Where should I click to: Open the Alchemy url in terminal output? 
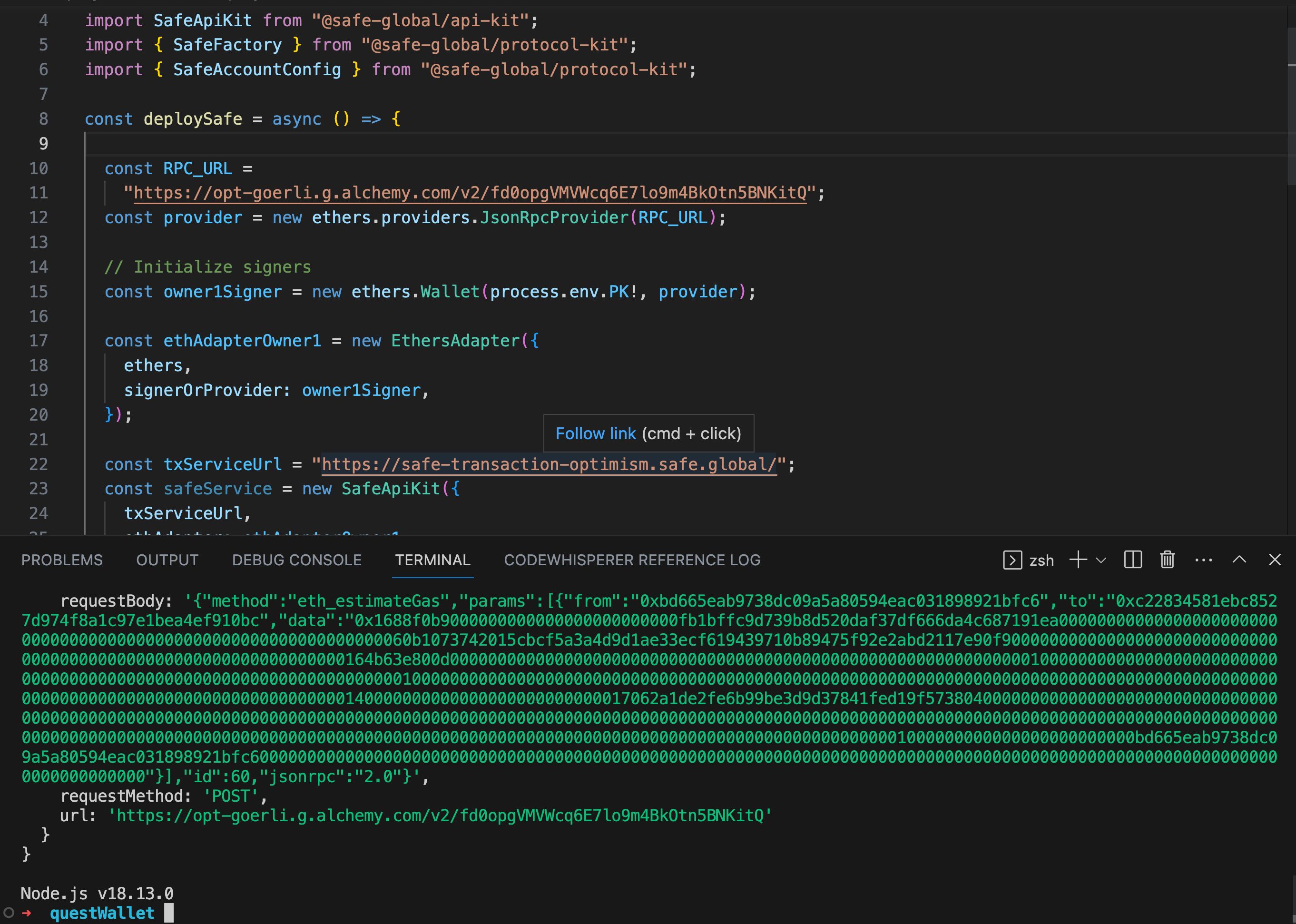click(440, 816)
